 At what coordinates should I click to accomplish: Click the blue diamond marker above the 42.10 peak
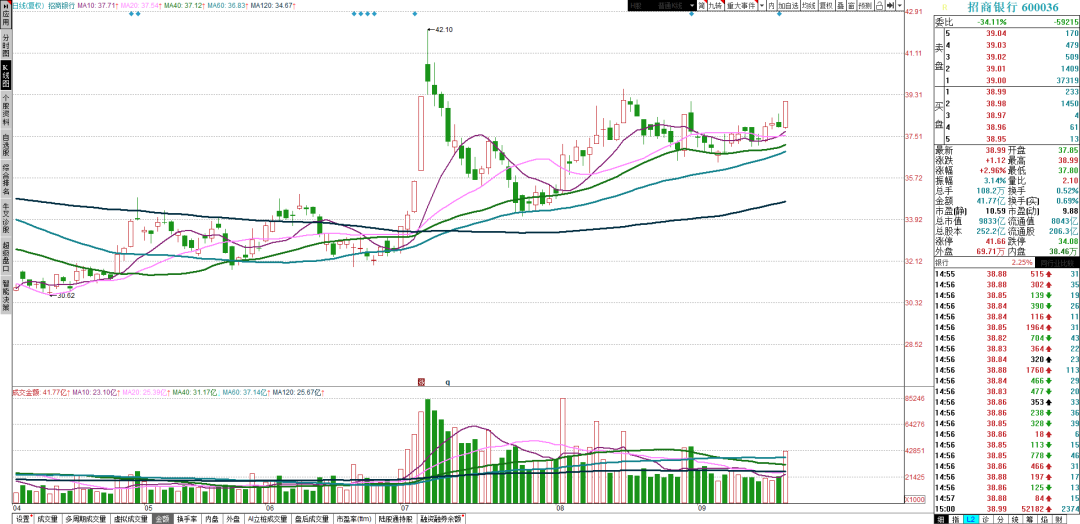tap(415, 14)
